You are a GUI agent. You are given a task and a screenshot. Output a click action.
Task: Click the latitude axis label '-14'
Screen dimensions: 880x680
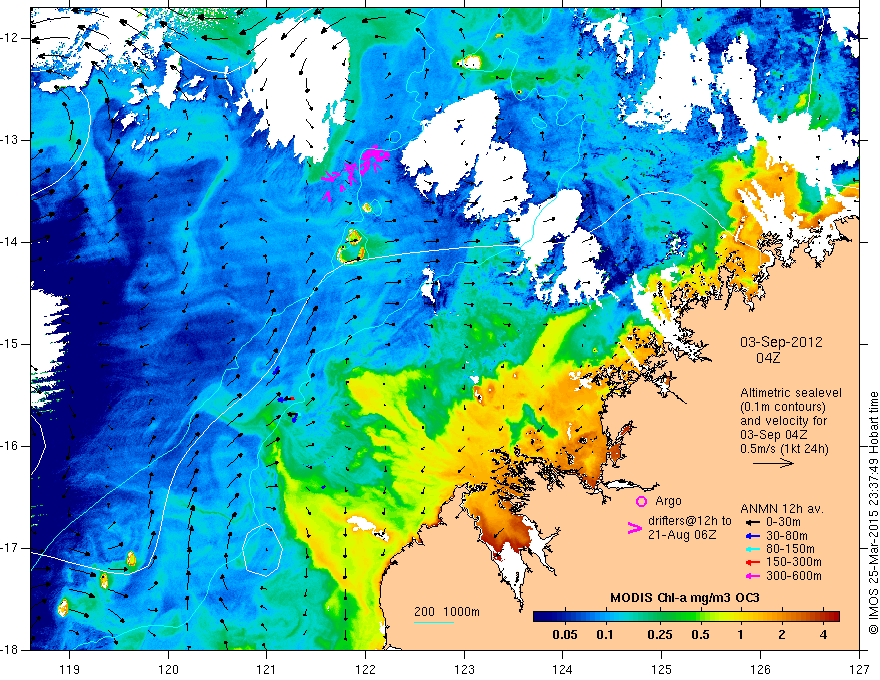(x=10, y=242)
